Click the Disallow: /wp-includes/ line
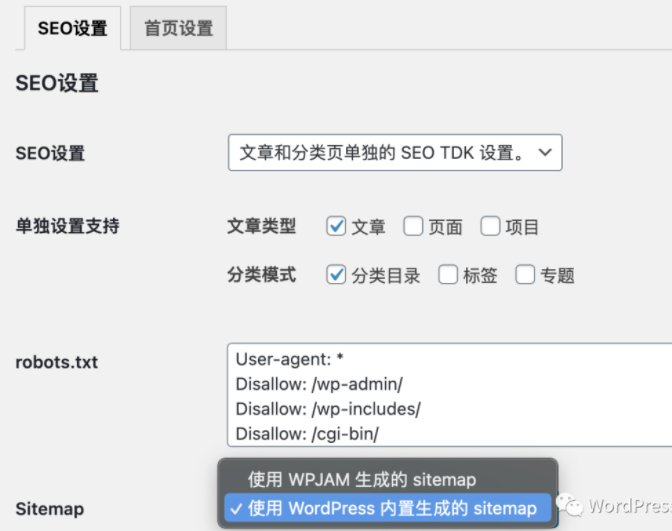672x531 pixels. click(328, 408)
